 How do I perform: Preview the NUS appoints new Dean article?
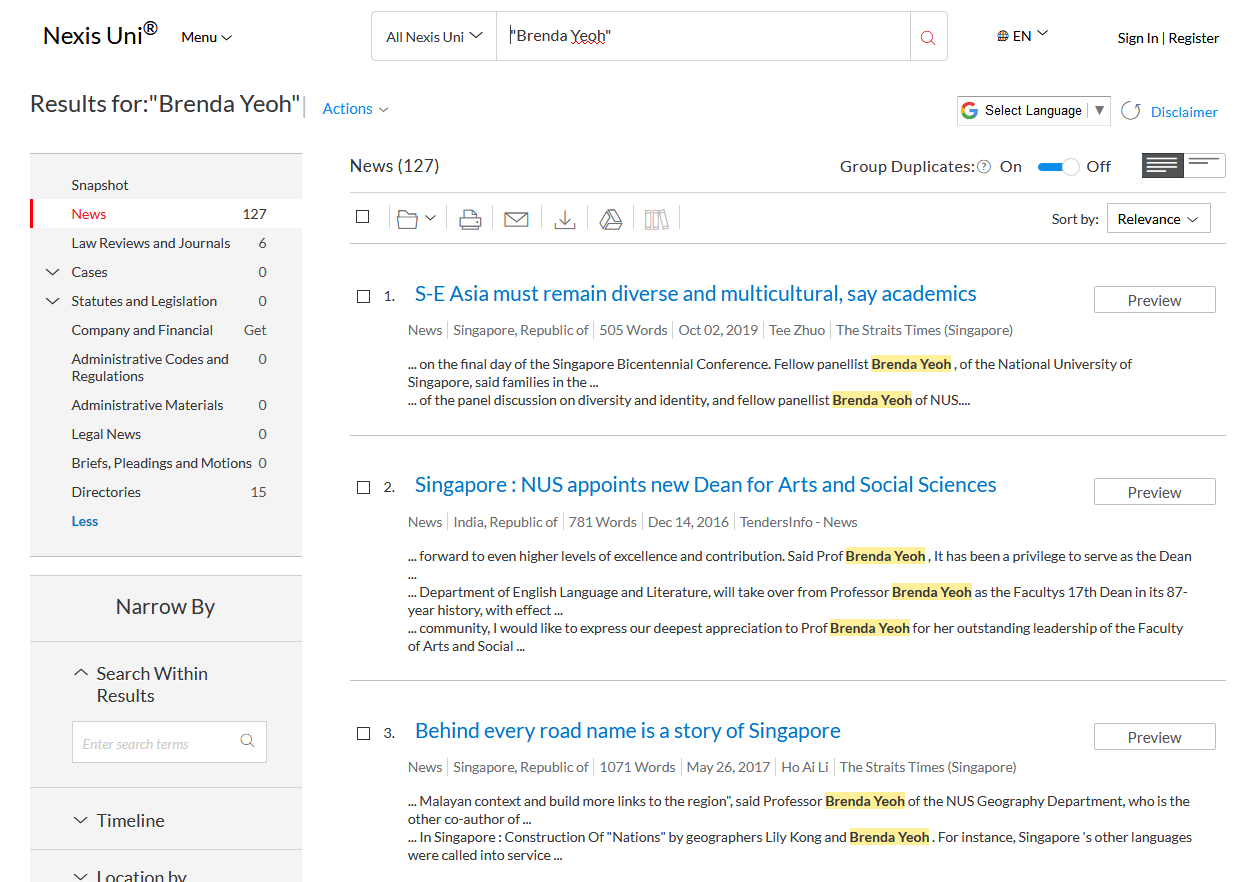(x=1154, y=492)
